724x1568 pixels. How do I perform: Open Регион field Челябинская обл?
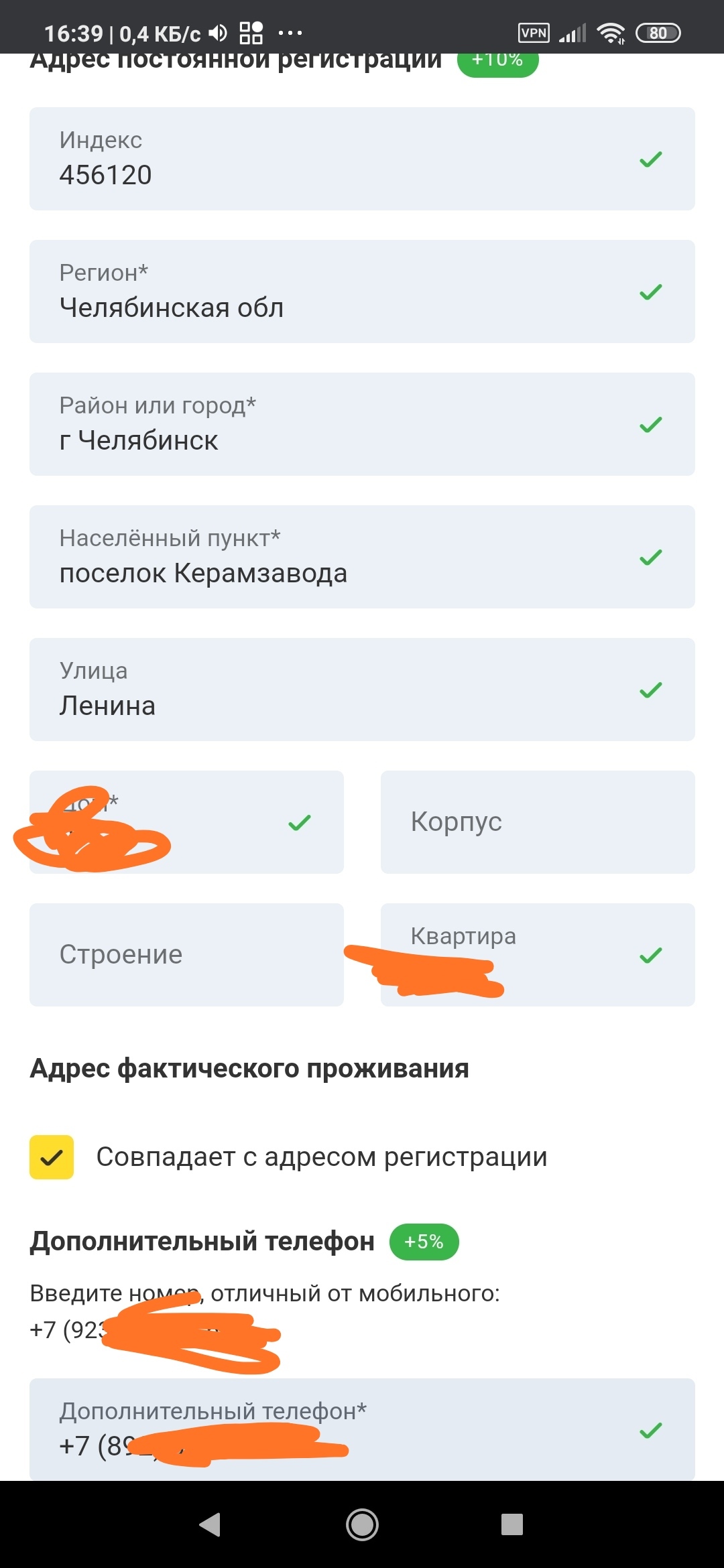click(x=335, y=292)
